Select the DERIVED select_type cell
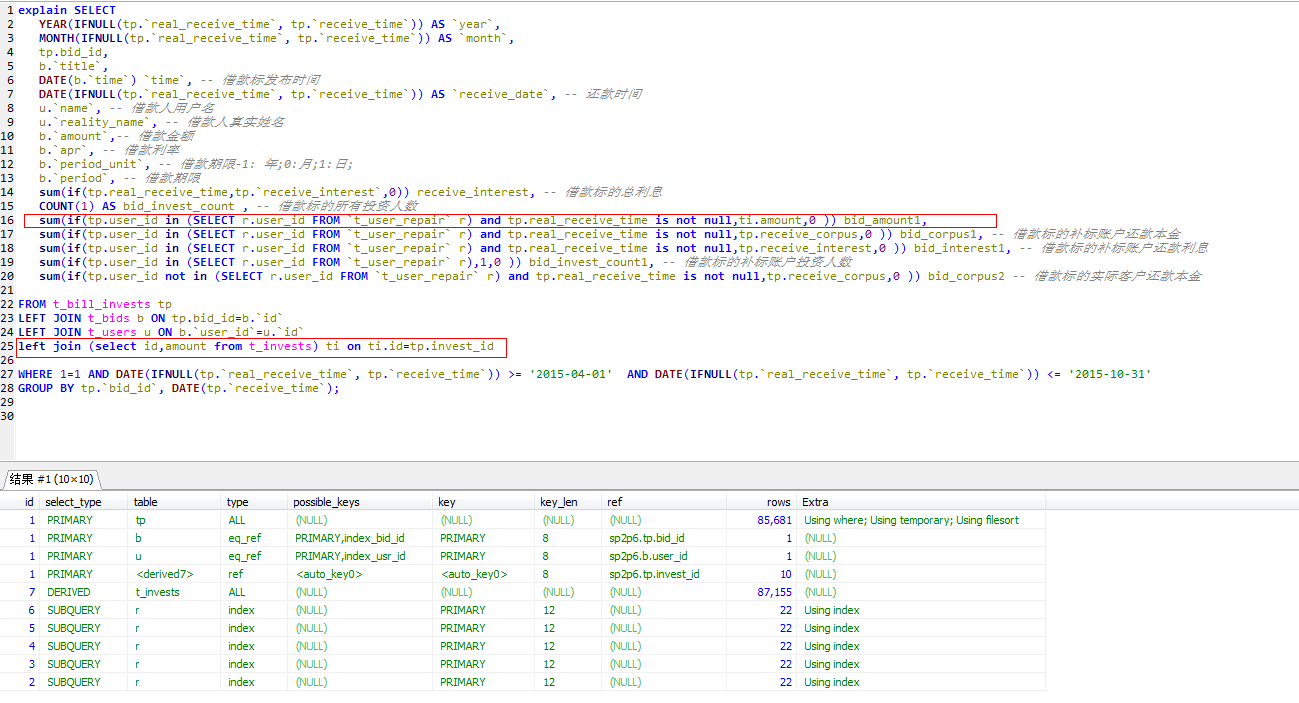The width and height of the screenshot is (1299, 703). 69,592
